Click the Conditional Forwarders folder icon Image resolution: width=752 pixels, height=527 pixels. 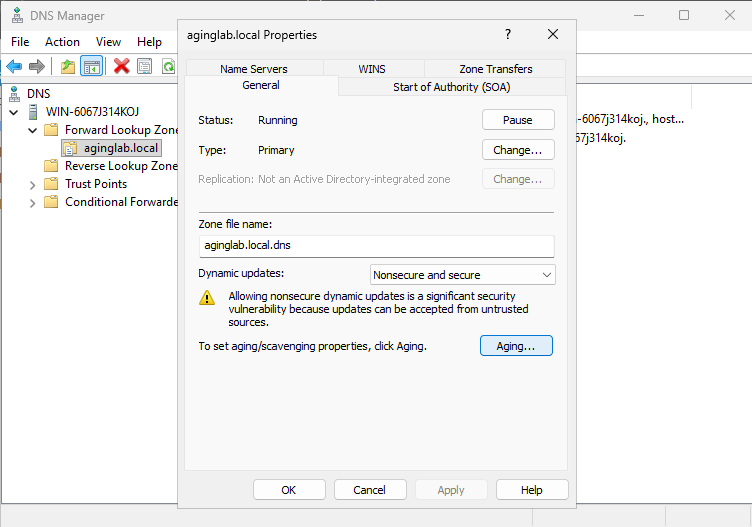click(x=51, y=202)
